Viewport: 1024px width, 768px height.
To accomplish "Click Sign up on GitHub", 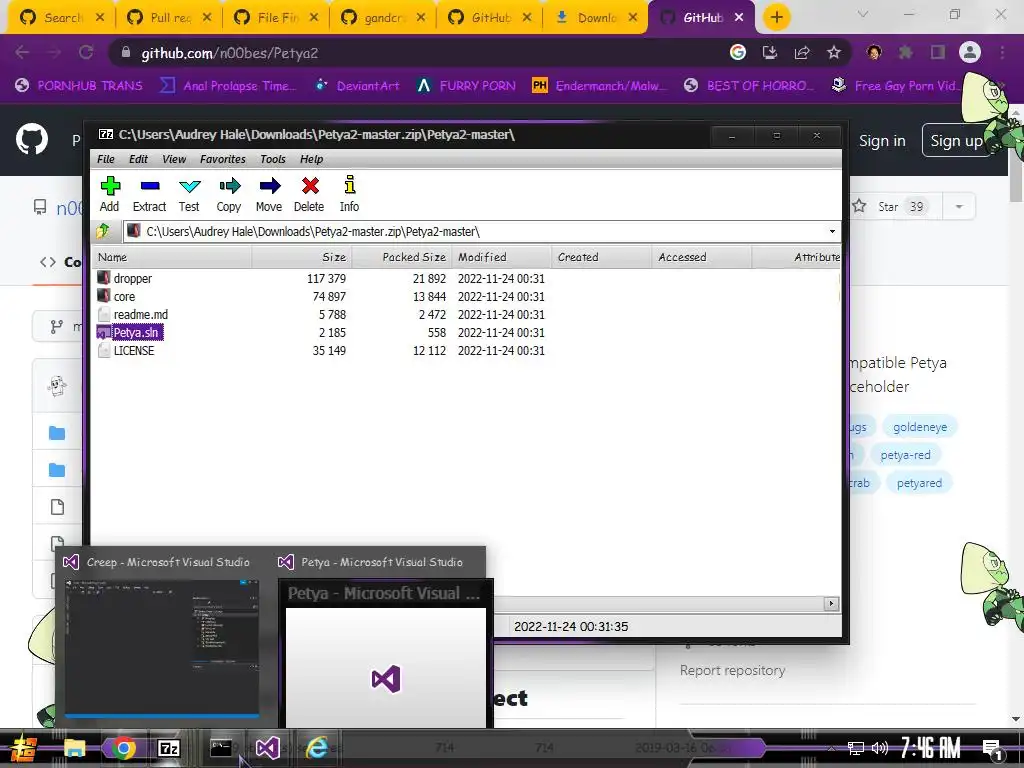I will [956, 140].
